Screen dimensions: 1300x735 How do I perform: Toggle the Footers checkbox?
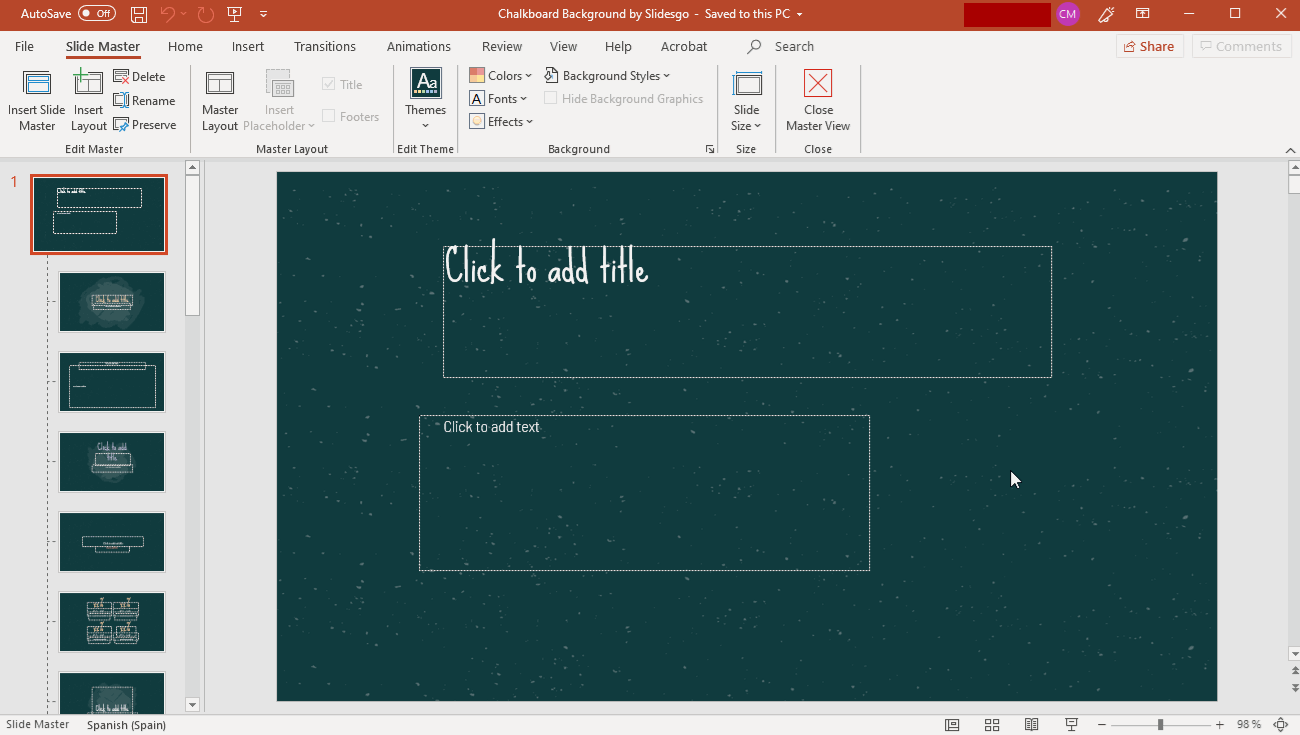pos(328,117)
